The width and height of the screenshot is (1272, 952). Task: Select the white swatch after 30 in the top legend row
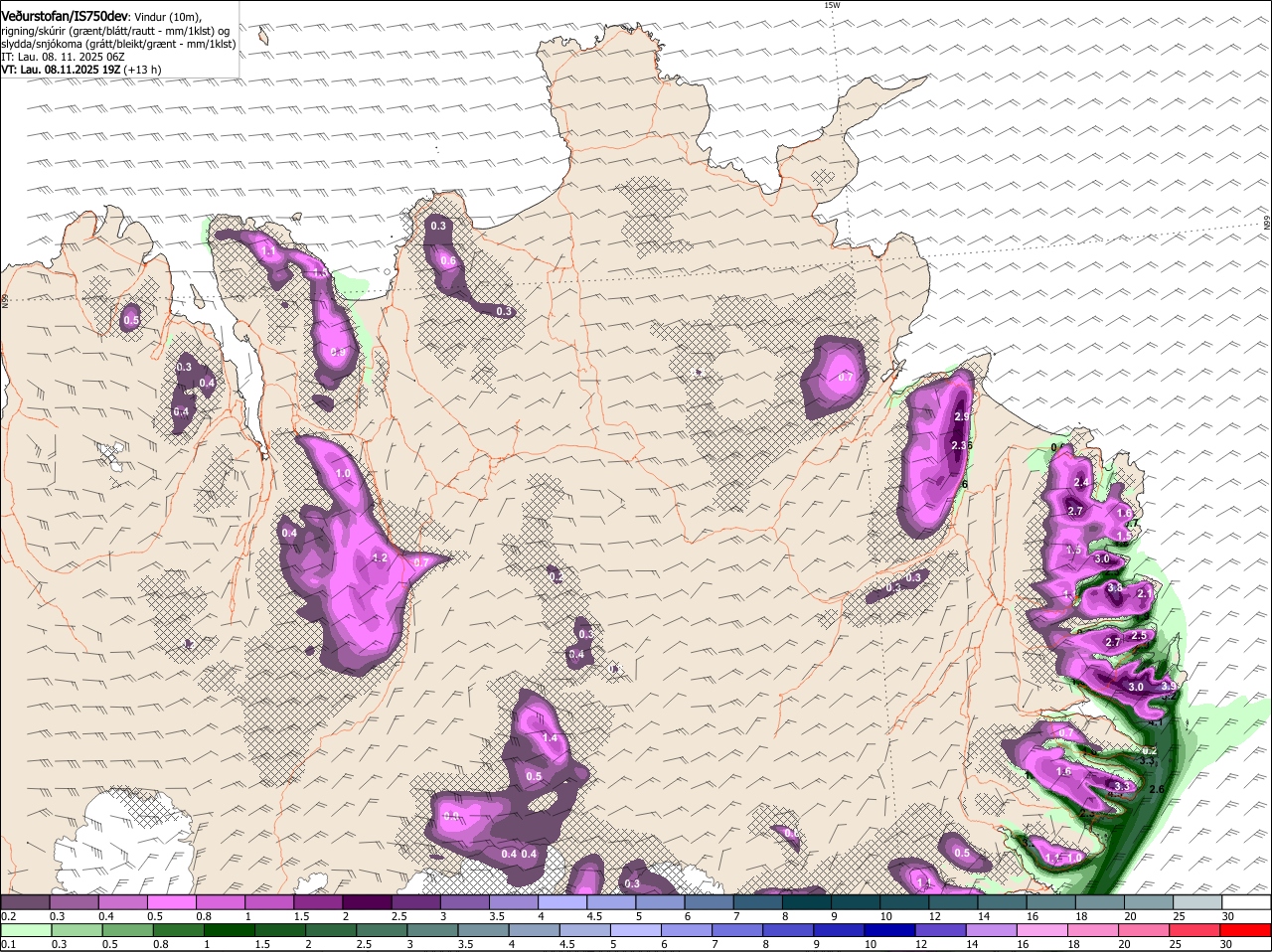(1247, 901)
